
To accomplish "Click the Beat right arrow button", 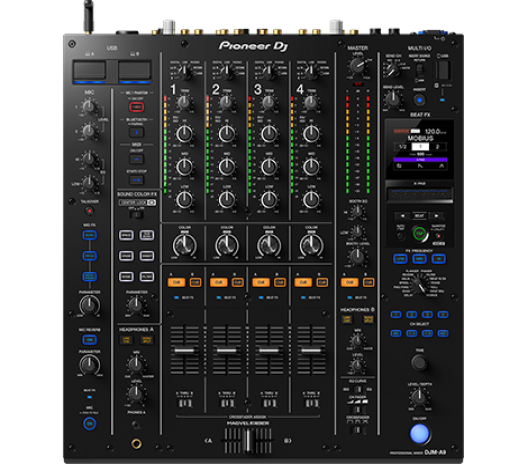I will (x=436, y=216).
